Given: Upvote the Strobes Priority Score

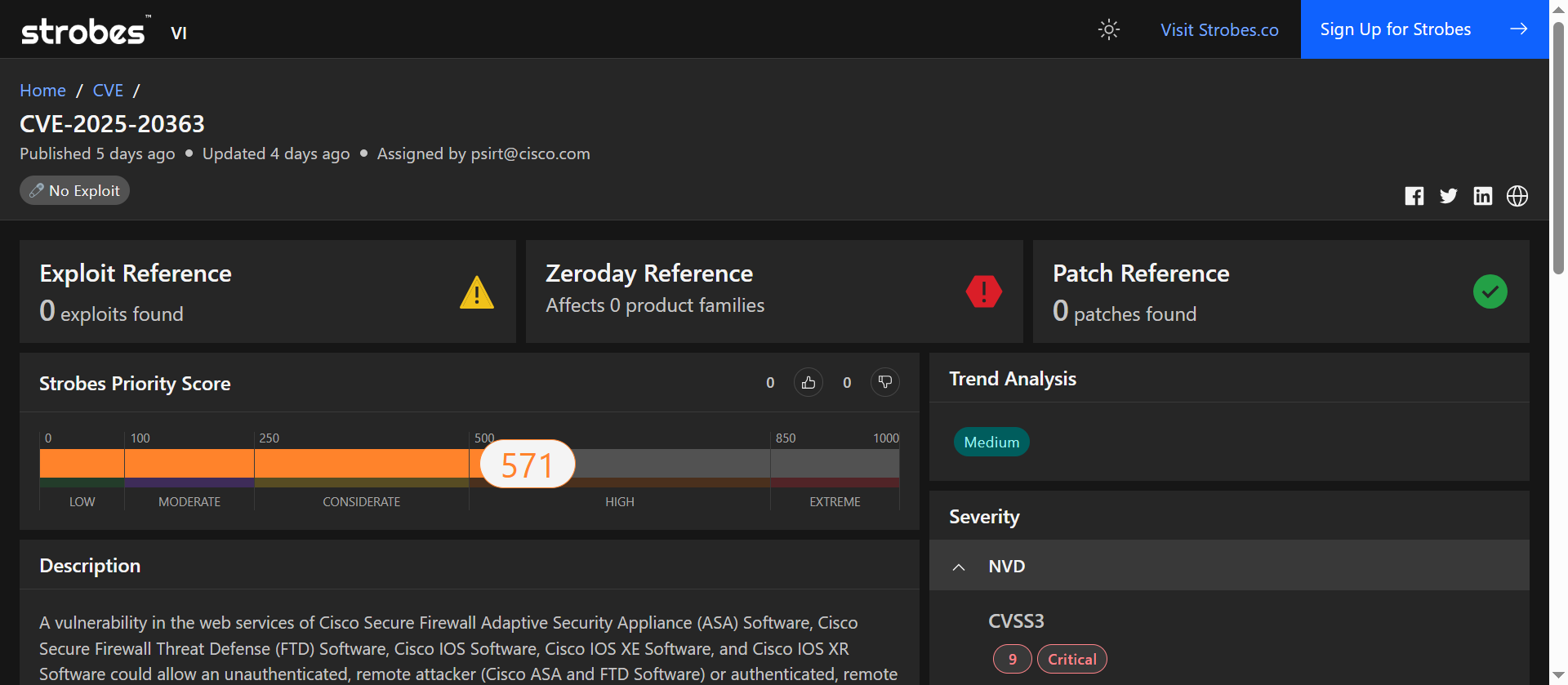Looking at the screenshot, I should [808, 382].
